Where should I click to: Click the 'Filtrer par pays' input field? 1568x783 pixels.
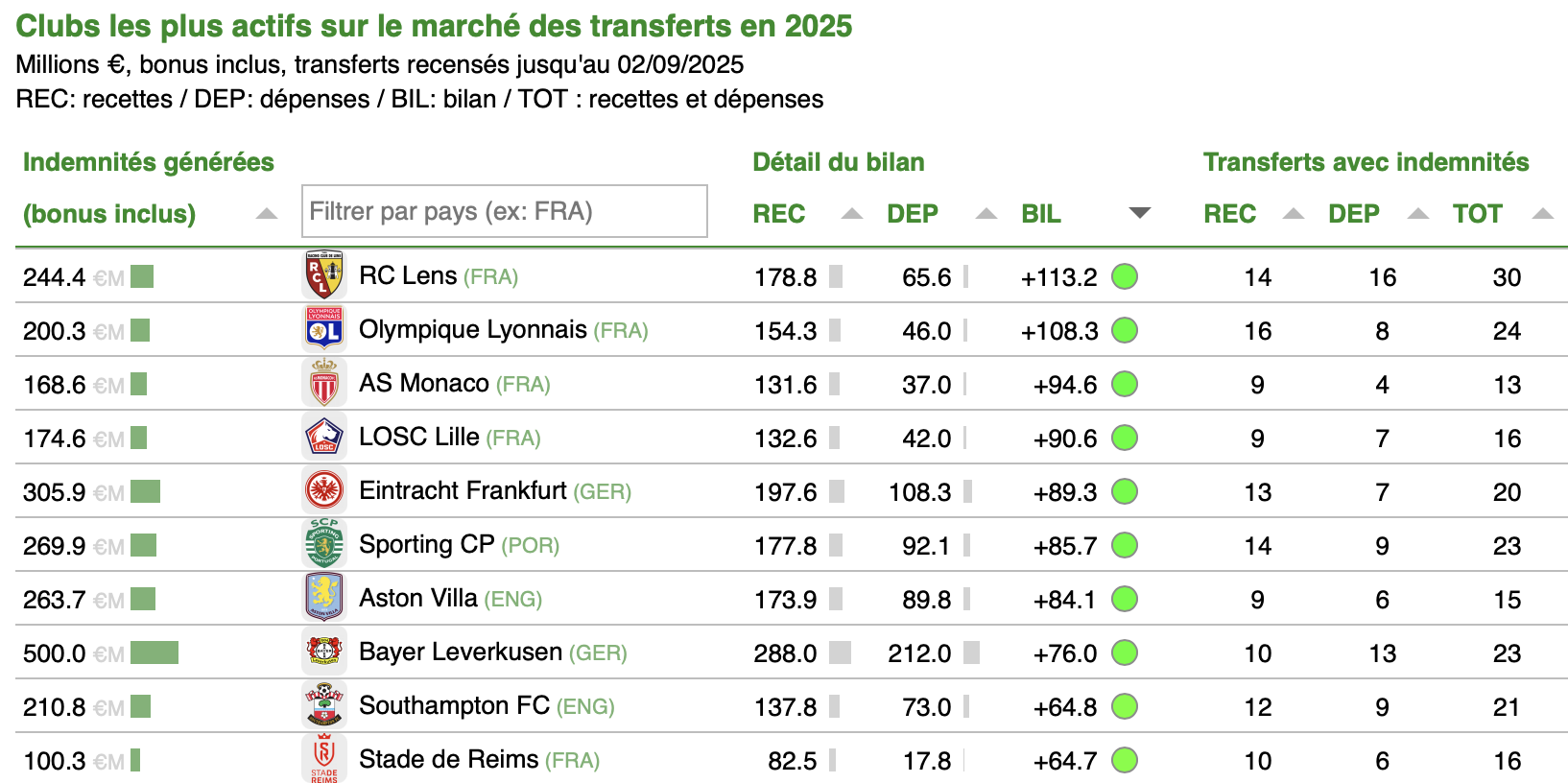coord(504,211)
